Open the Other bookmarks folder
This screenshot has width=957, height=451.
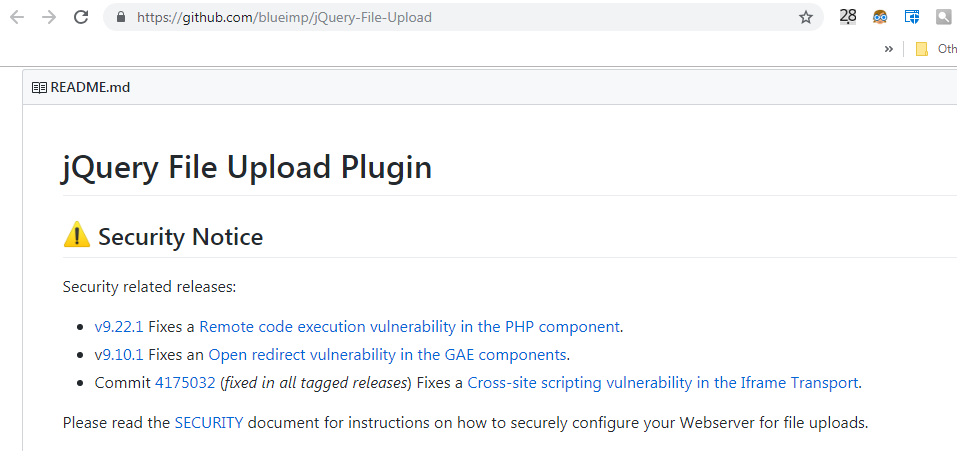pyautogui.click(x=936, y=49)
